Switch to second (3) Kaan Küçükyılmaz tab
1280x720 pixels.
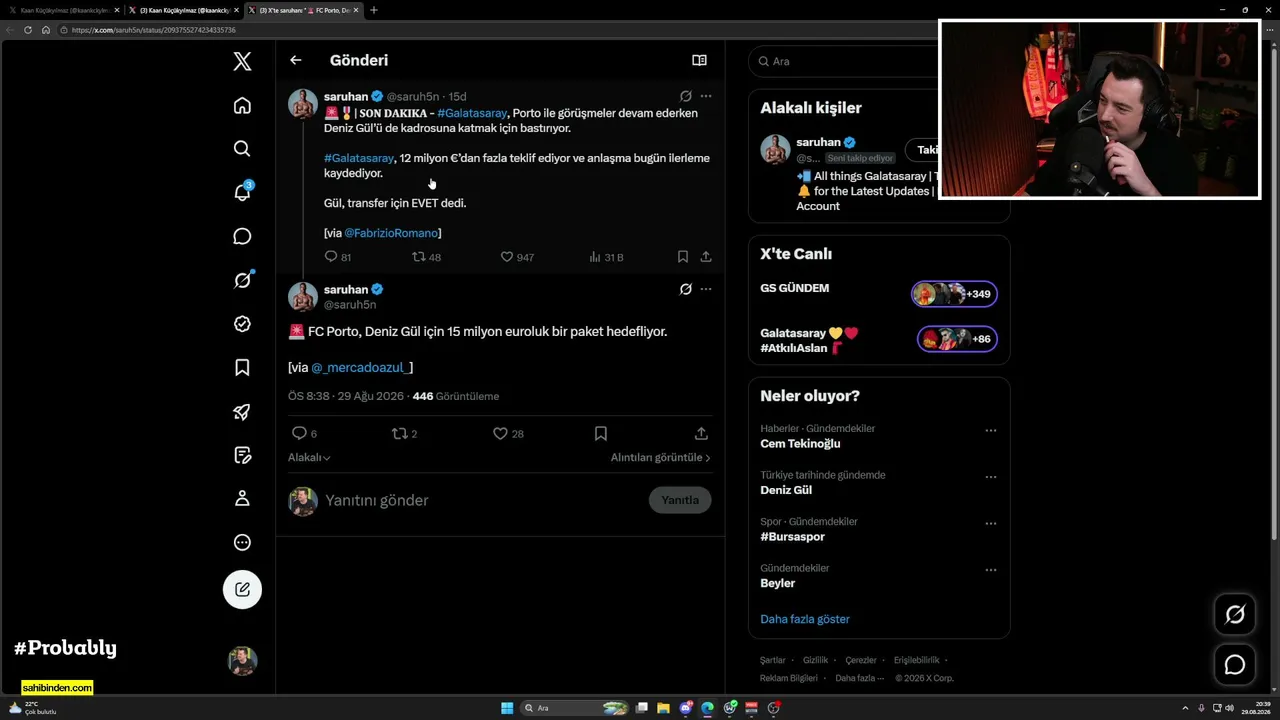(184, 10)
